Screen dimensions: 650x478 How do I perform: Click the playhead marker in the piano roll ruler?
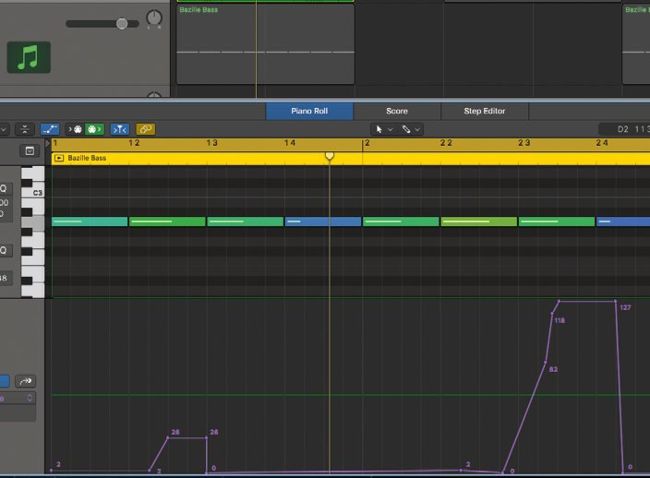329,156
